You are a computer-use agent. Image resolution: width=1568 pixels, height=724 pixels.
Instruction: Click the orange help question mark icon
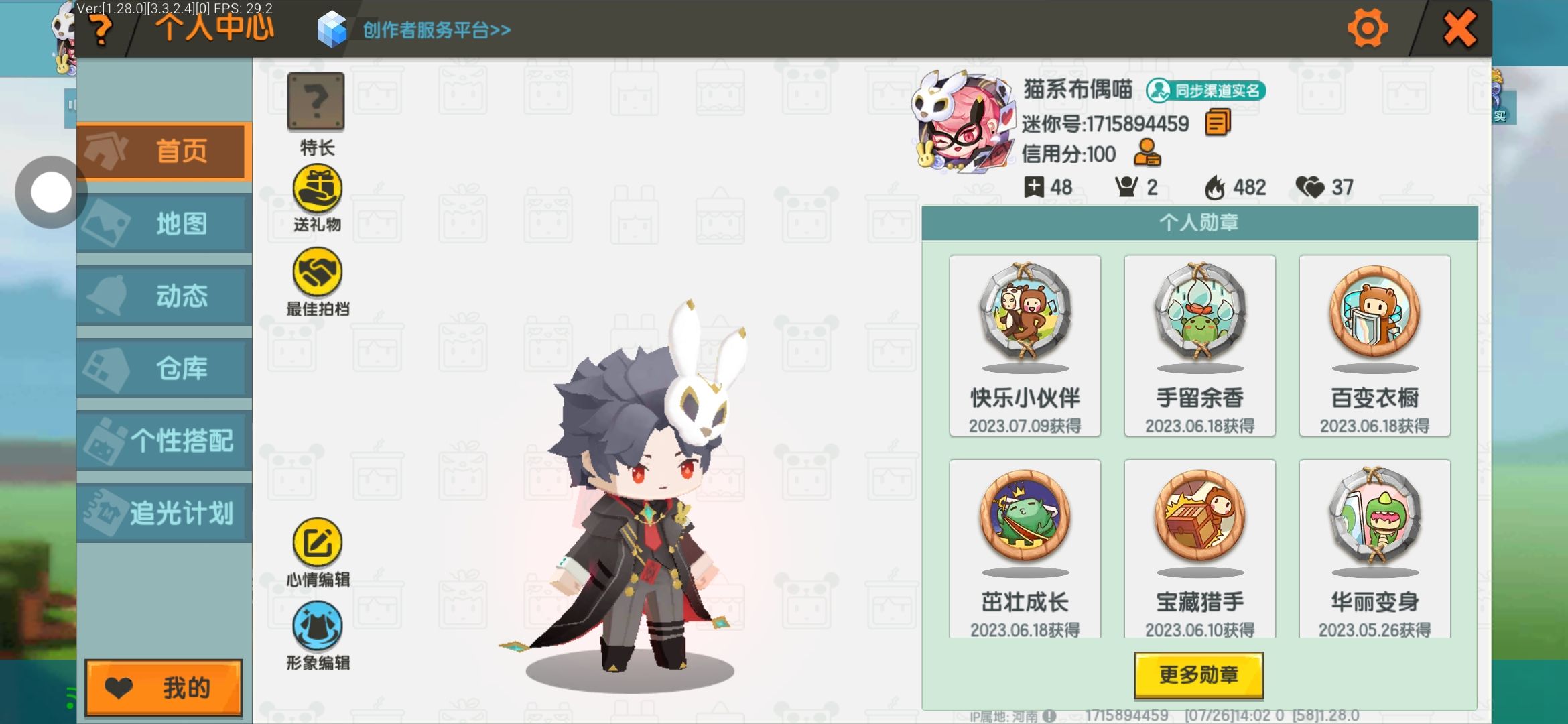[x=102, y=29]
